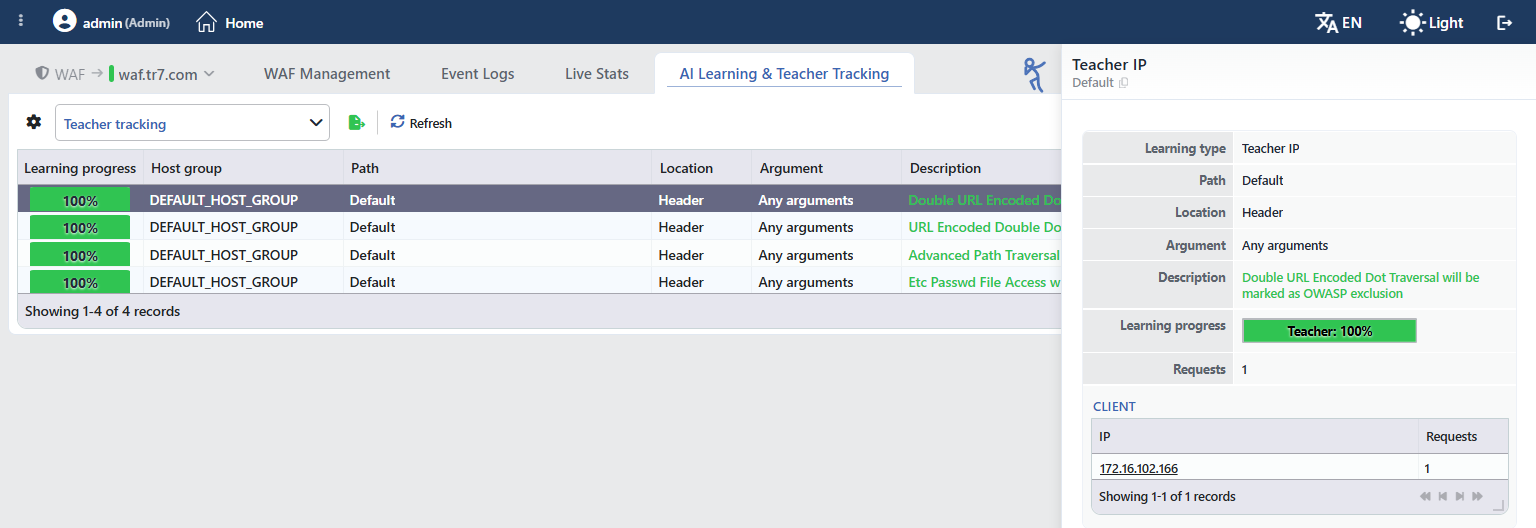Go to next page in CLIENT pager
This screenshot has width=1536, height=528.
pyautogui.click(x=1460, y=496)
